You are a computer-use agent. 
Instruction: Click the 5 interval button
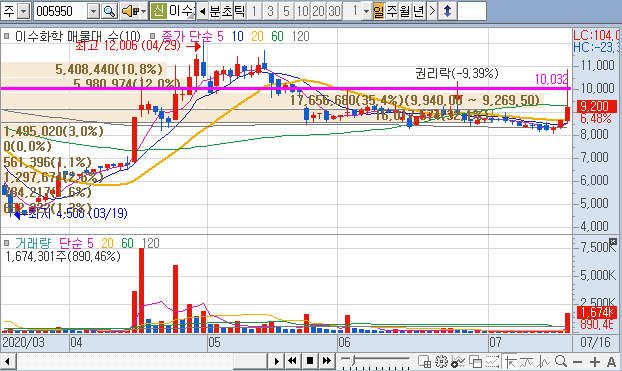[x=286, y=11]
